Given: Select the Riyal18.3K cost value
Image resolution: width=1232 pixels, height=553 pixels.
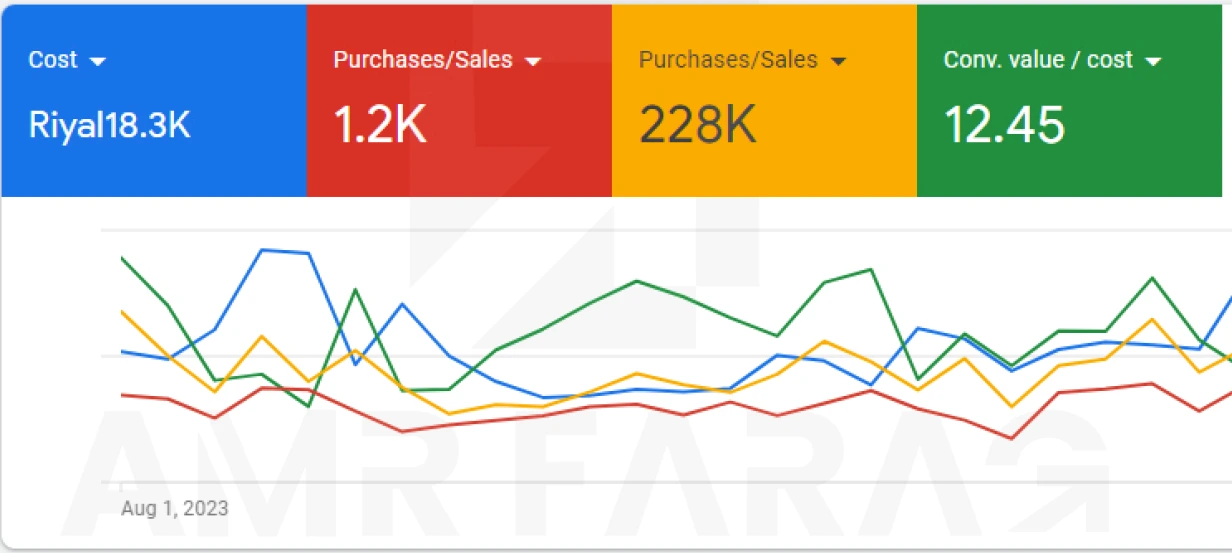Looking at the screenshot, I should point(109,126).
